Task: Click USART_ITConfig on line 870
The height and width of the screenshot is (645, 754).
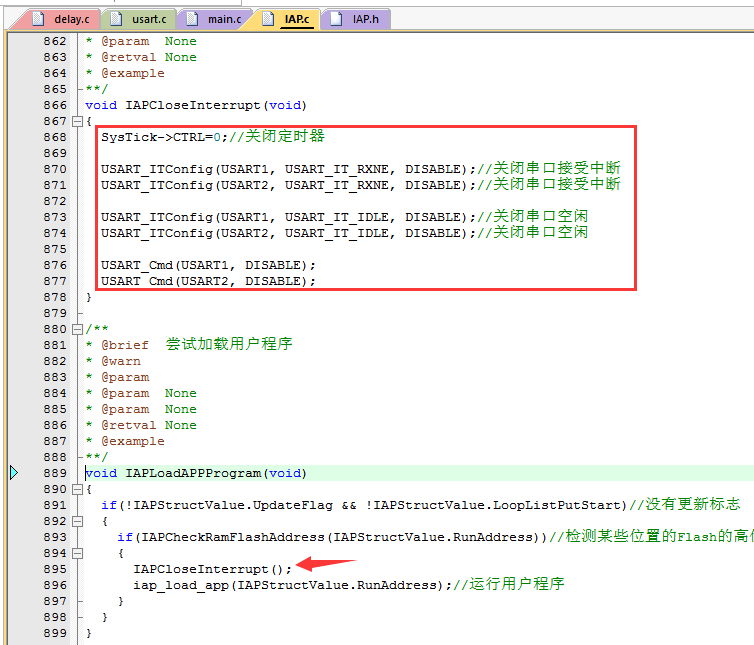Action: [157, 169]
